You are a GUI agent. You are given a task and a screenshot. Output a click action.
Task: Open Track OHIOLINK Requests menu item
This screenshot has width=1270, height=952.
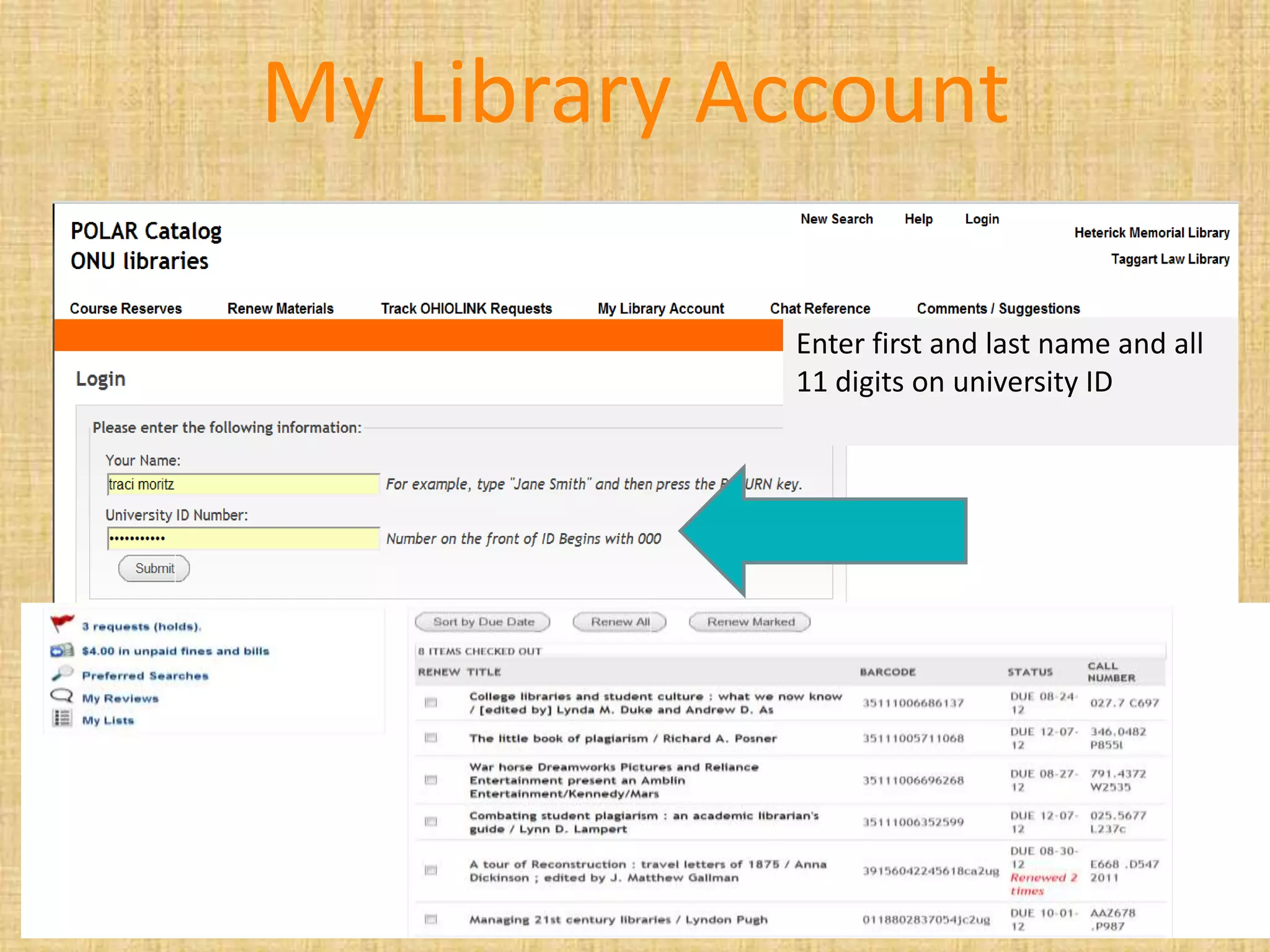pyautogui.click(x=466, y=309)
